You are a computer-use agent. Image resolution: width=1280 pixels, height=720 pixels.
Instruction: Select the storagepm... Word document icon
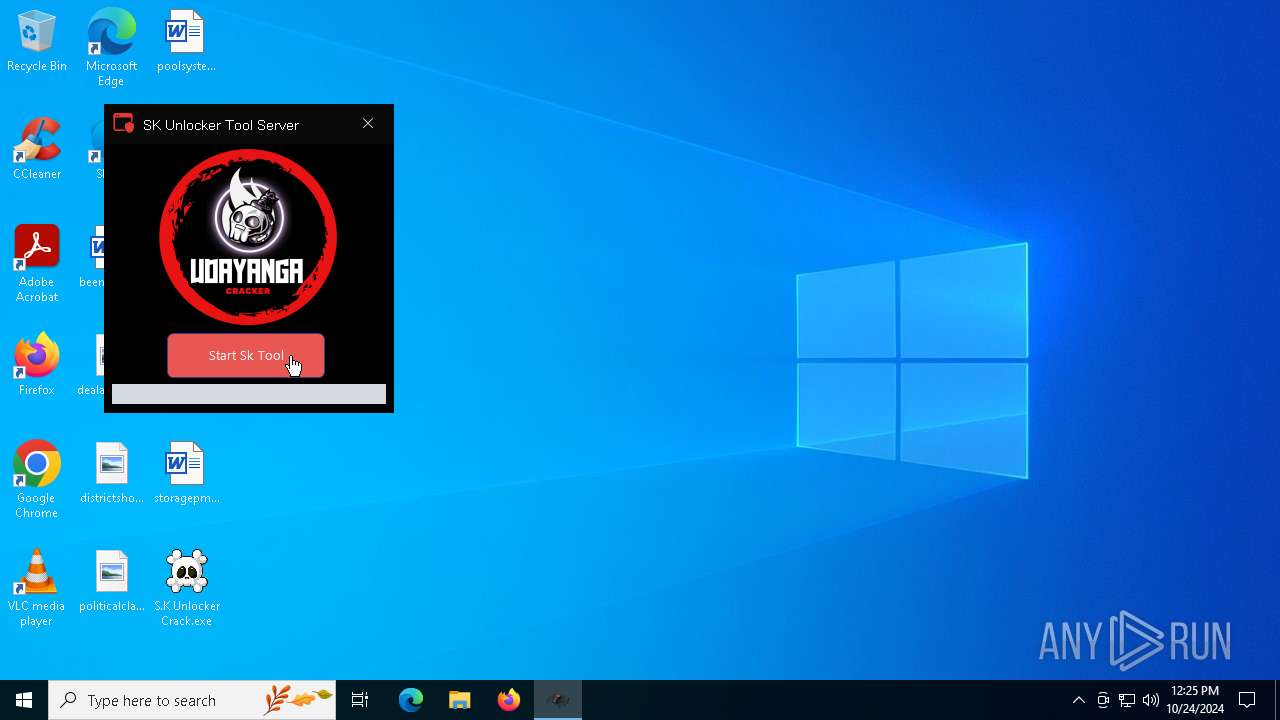click(186, 474)
